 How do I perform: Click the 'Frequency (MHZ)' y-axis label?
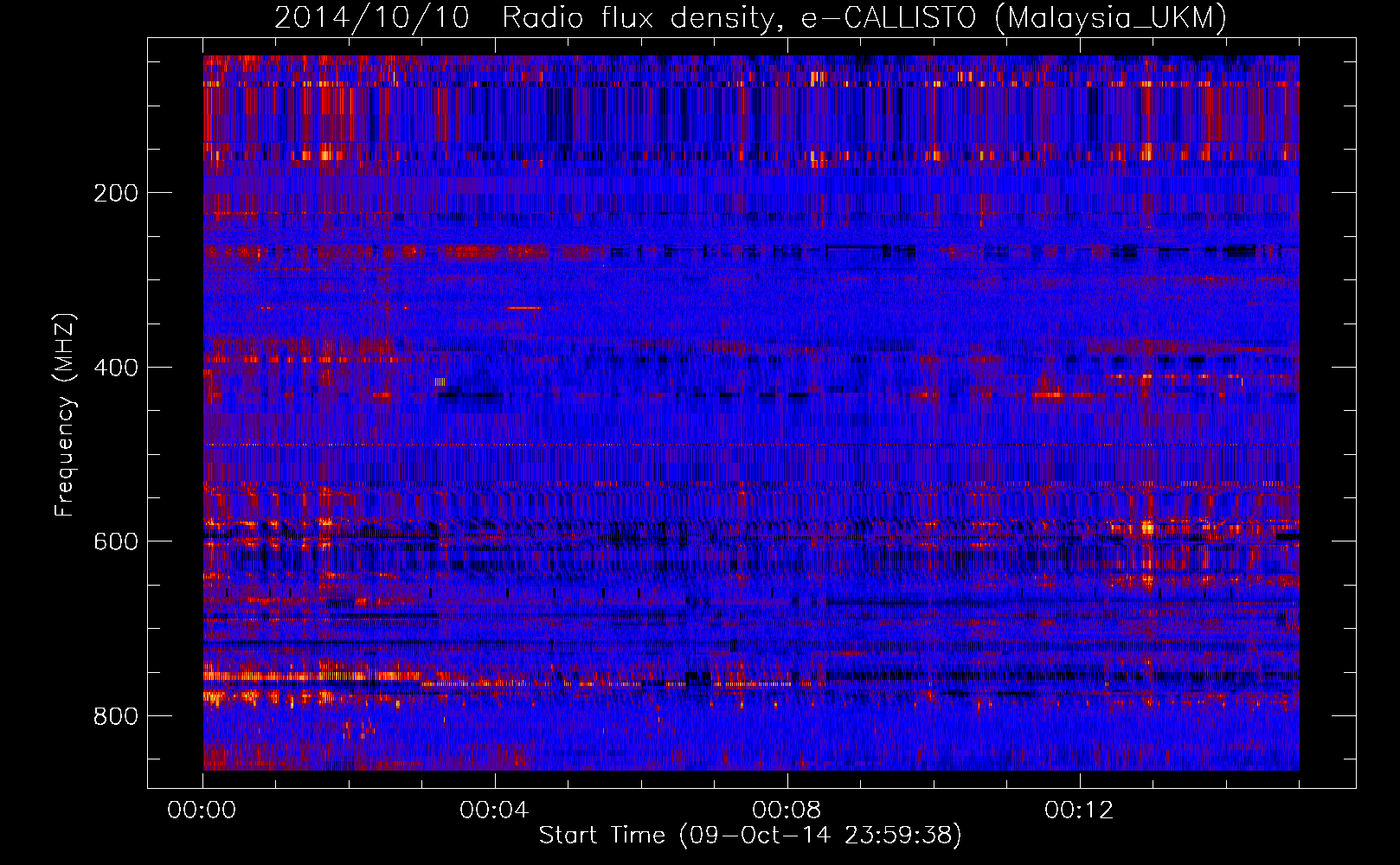click(64, 415)
